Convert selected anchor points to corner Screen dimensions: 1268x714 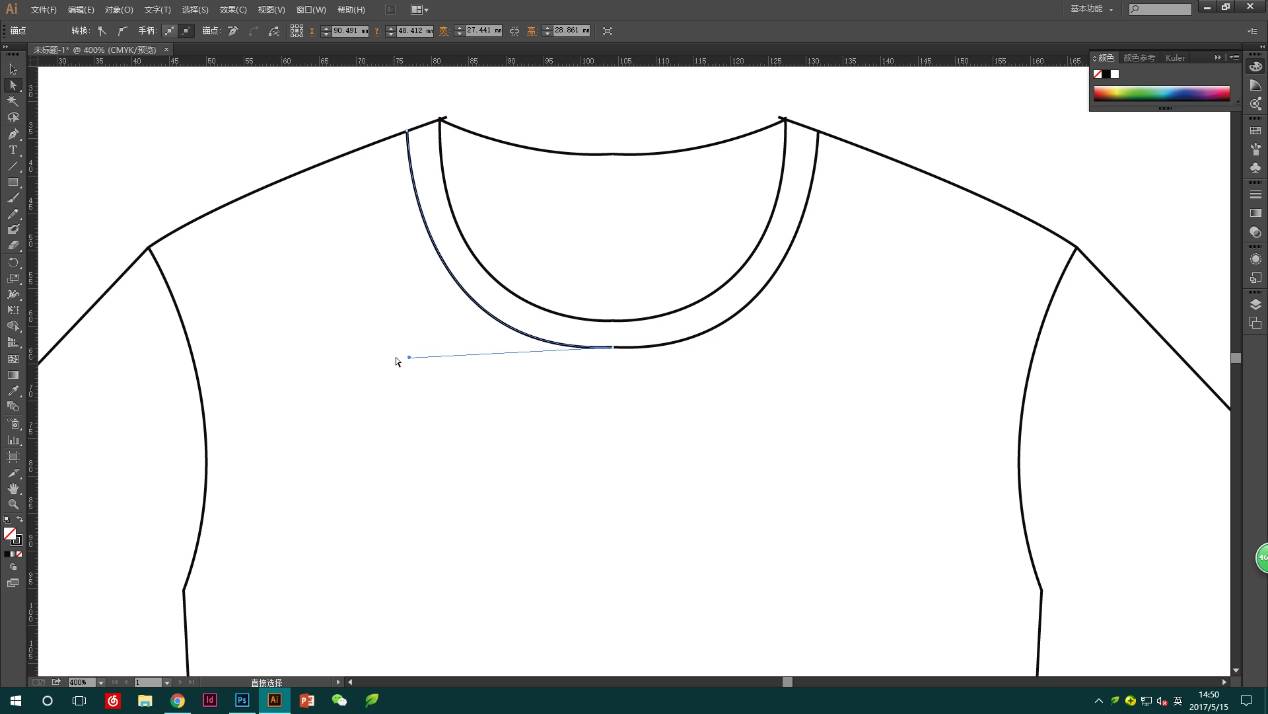[x=102, y=31]
